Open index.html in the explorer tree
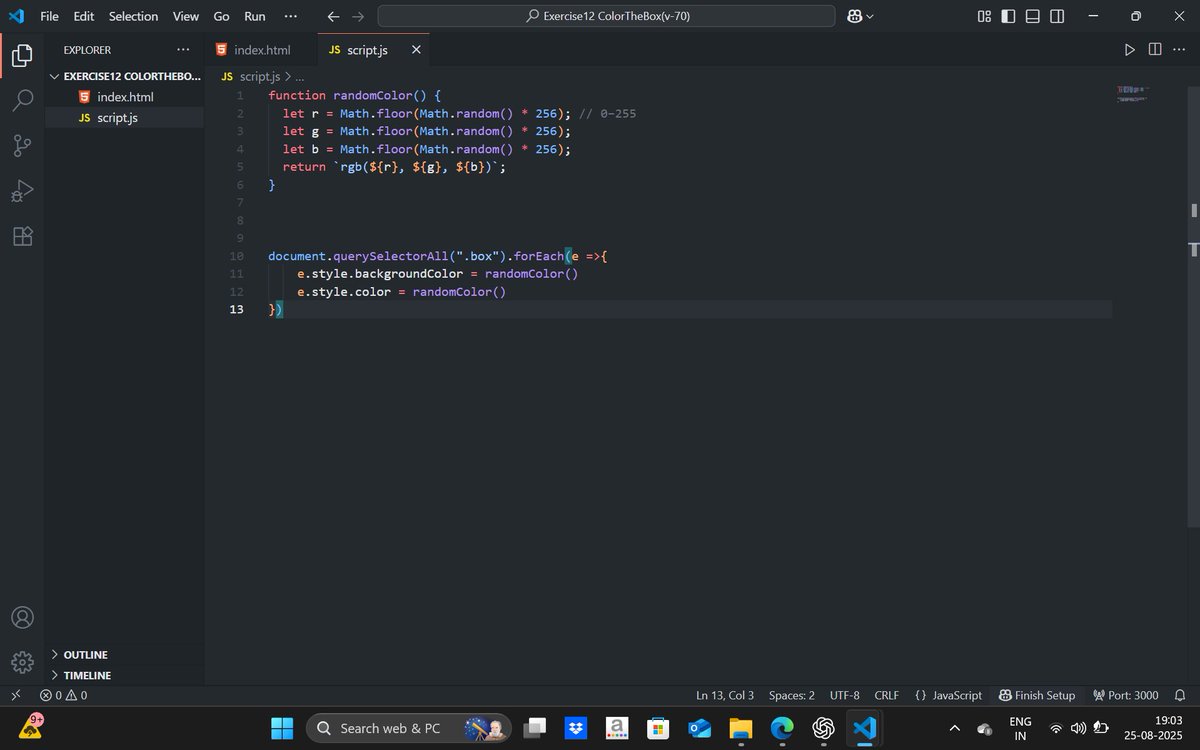The width and height of the screenshot is (1200, 750). (124, 97)
